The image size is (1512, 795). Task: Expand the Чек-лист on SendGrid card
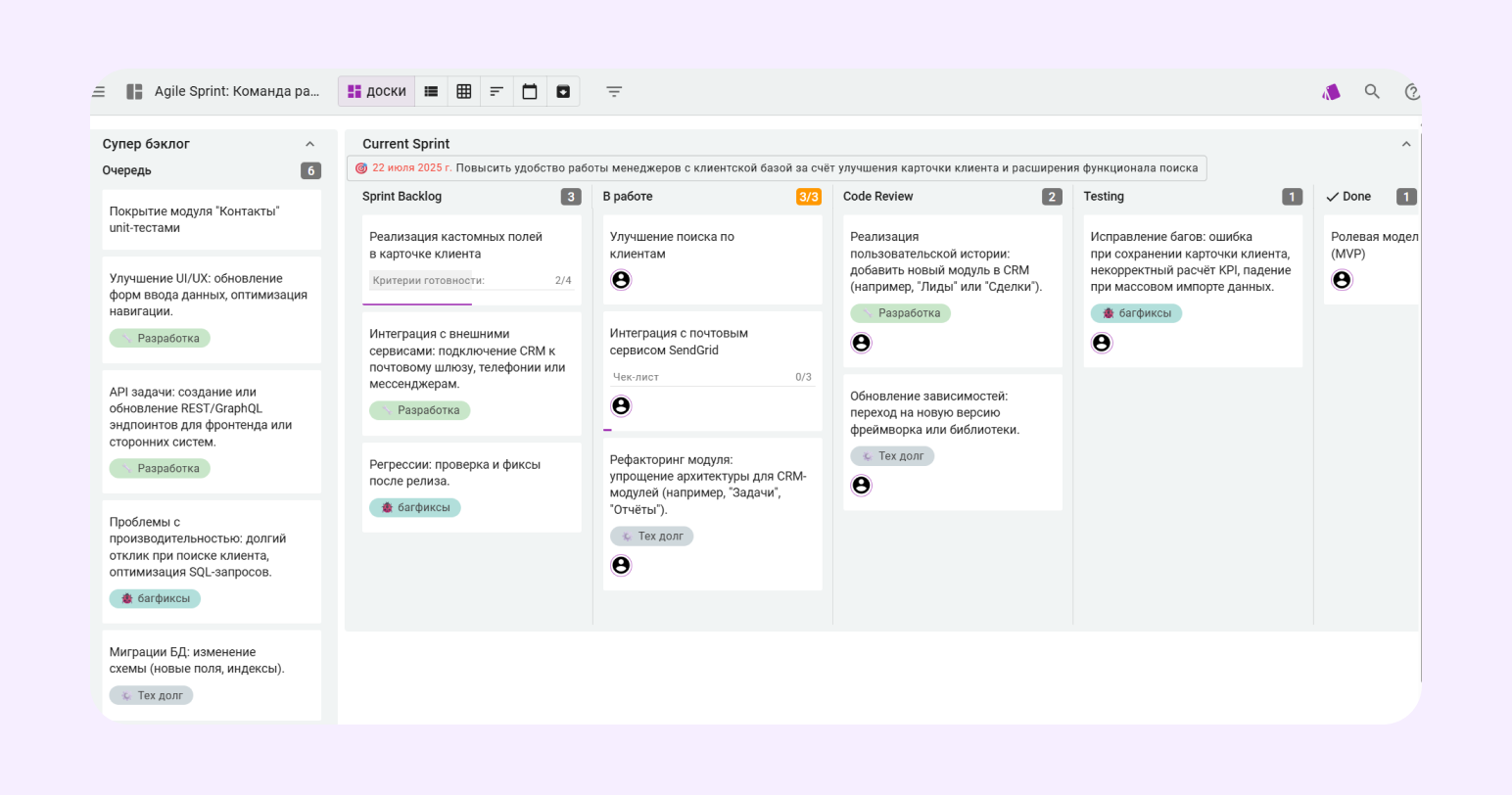point(711,377)
